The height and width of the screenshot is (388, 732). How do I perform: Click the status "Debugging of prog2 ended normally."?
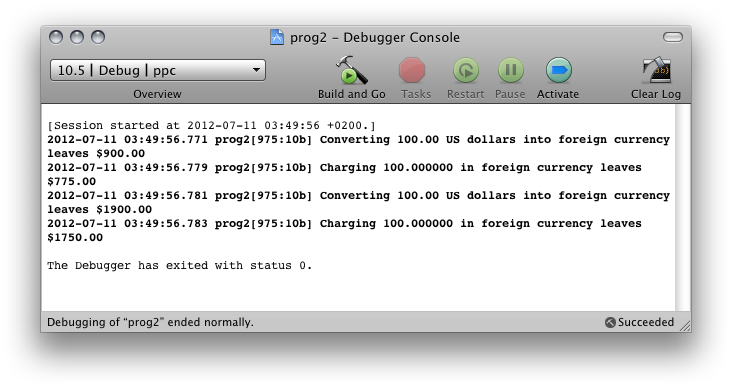(150, 322)
